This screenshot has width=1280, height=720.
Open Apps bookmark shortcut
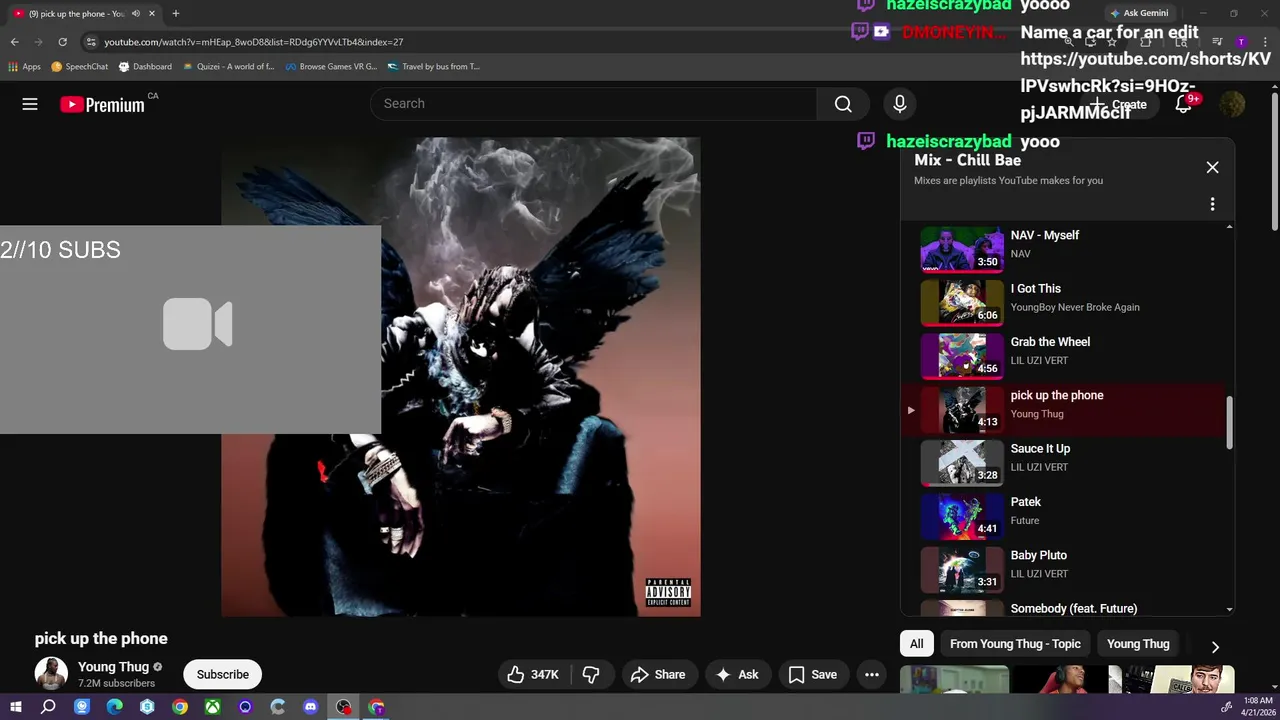(x=24, y=67)
